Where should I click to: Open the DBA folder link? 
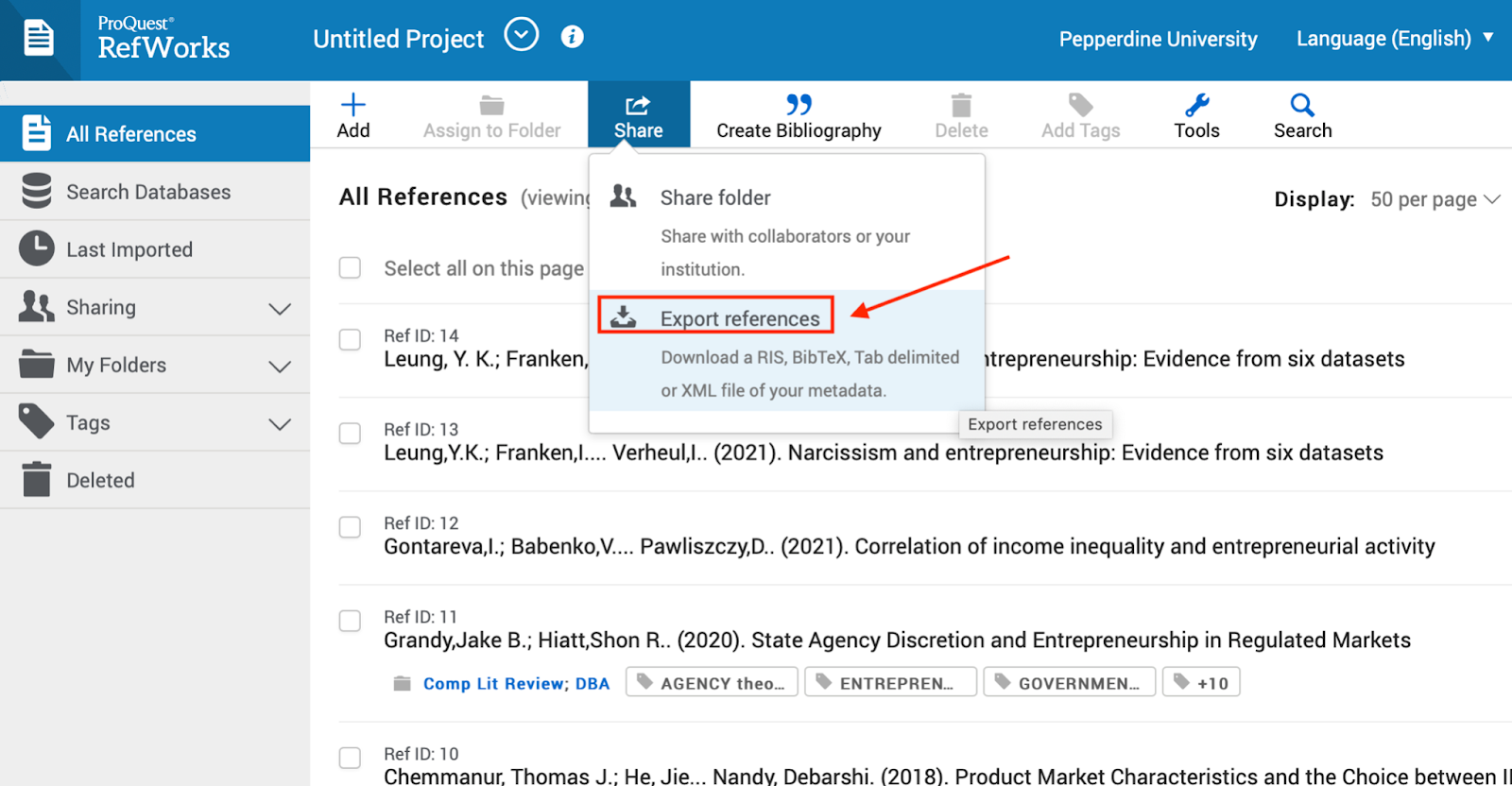[593, 683]
